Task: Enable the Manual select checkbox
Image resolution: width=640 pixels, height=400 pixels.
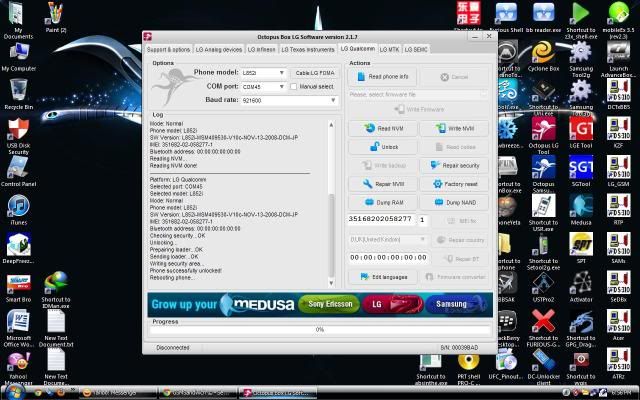Action: coord(293,87)
